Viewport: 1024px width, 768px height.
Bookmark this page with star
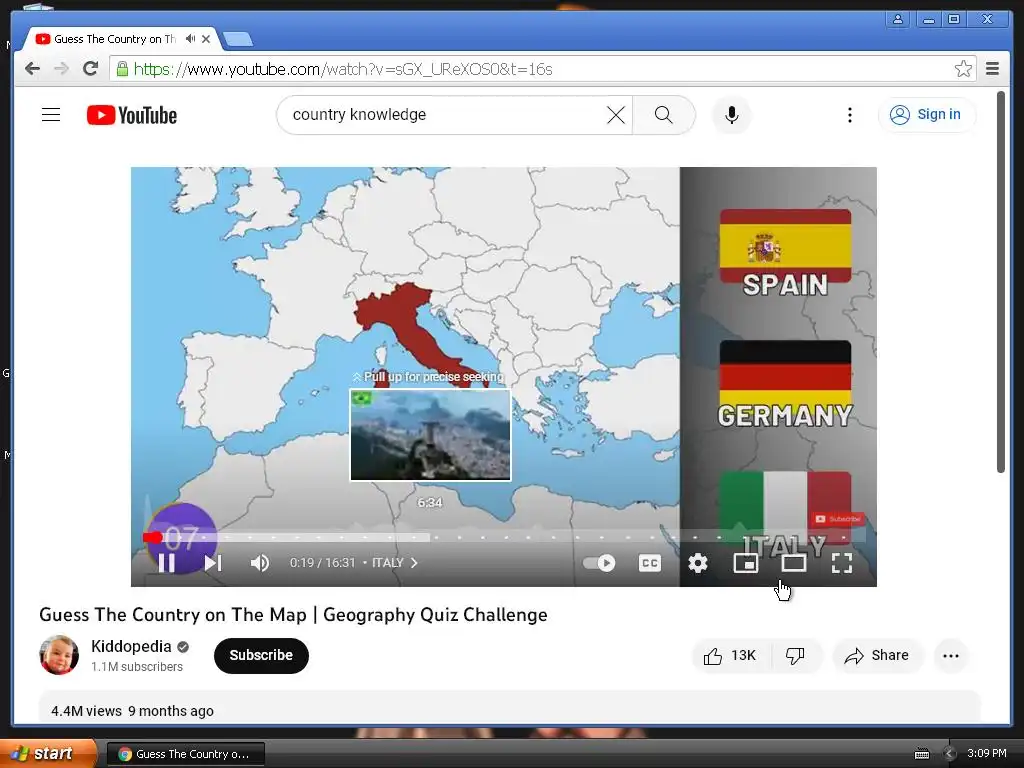[x=963, y=69]
